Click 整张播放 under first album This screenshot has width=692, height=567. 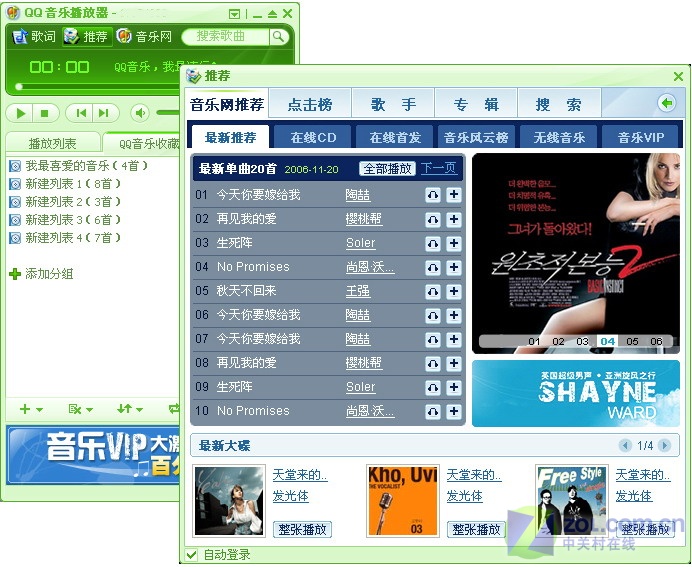(302, 529)
